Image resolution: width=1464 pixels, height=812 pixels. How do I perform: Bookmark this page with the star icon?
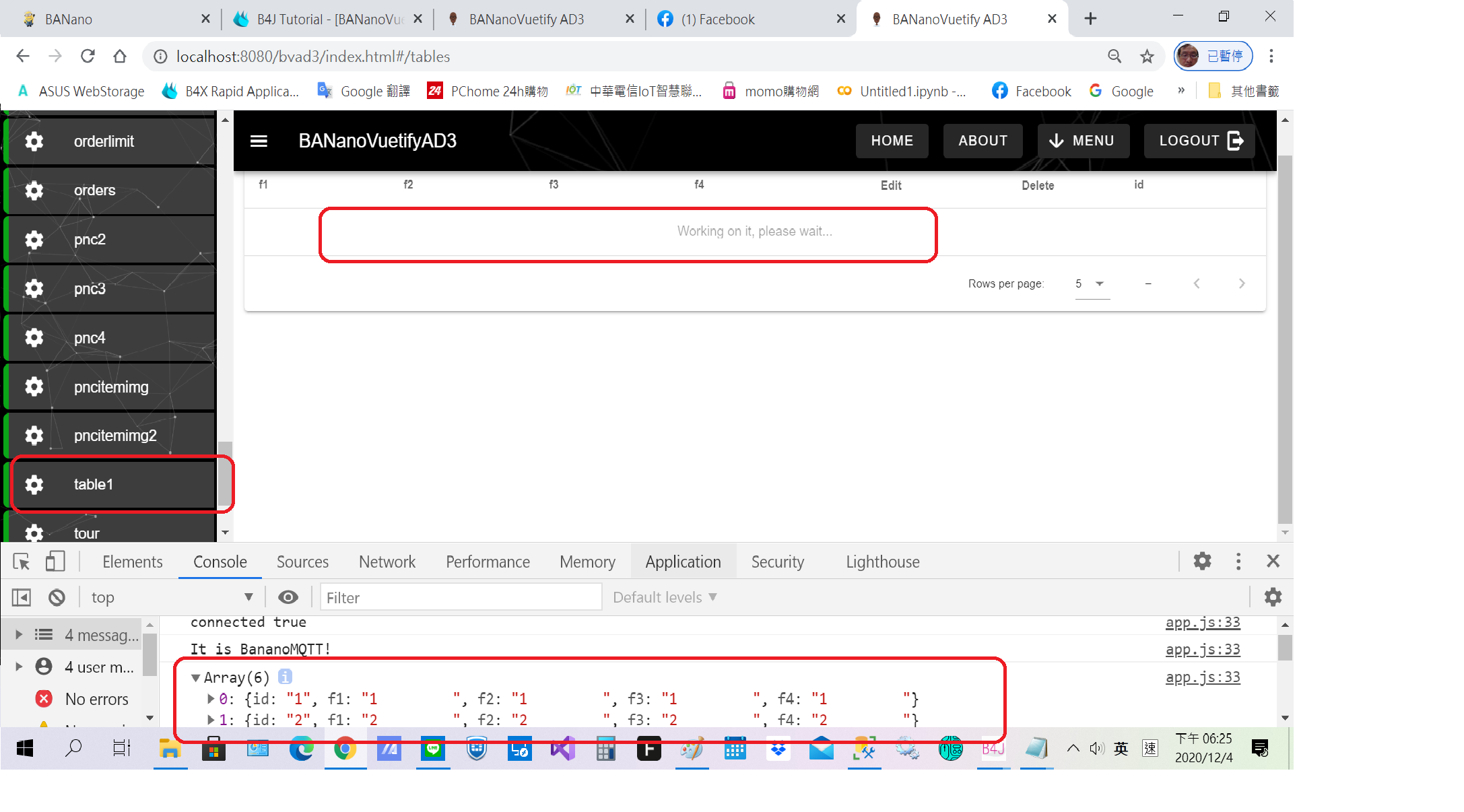coord(1147,57)
